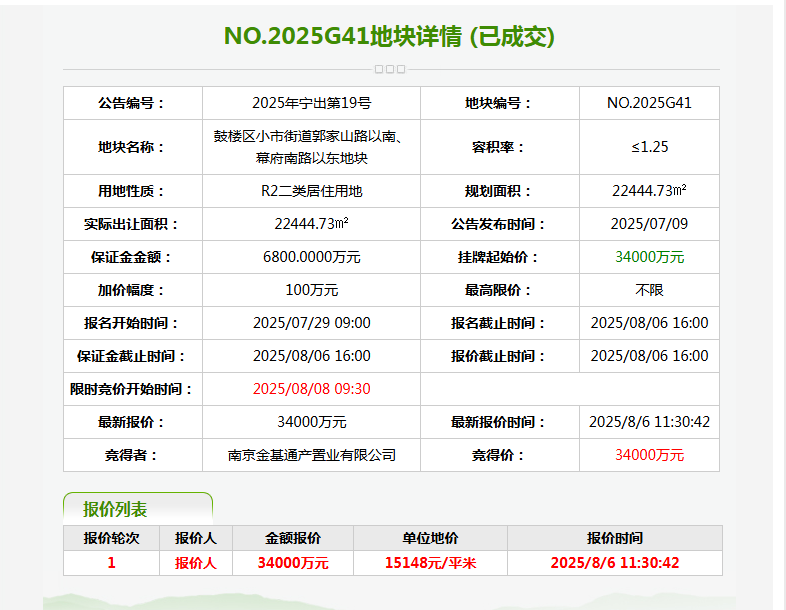Click the red bidding start time 2025/08/08 09:30
The width and height of the screenshot is (786, 610).
tap(311, 389)
